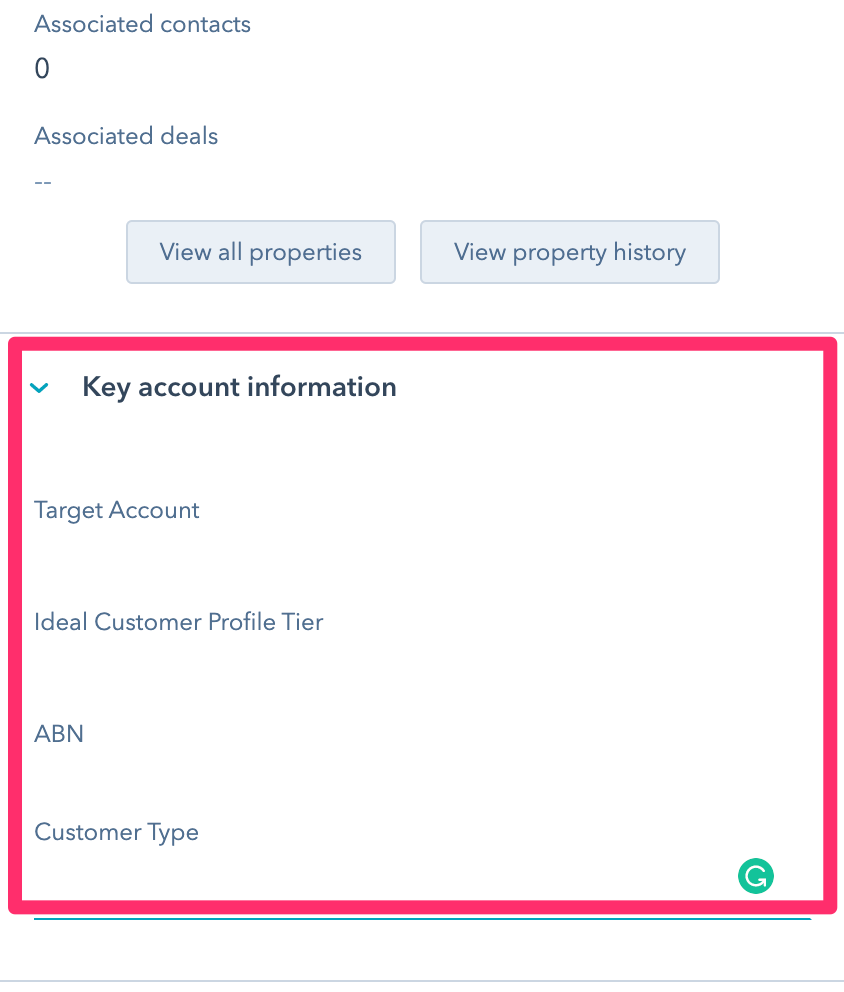This screenshot has height=992, width=844.
Task: Click the Associated deals label
Action: 126,136
